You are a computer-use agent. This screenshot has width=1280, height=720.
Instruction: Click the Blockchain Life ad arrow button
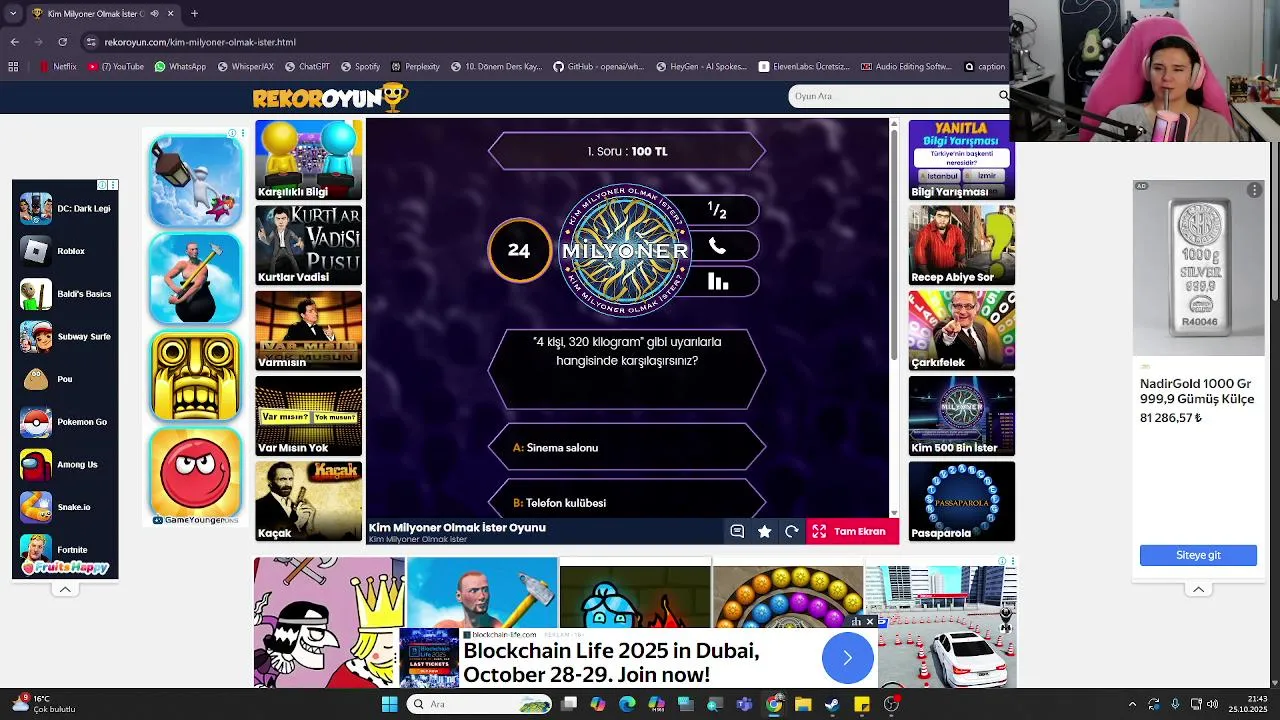click(x=847, y=658)
